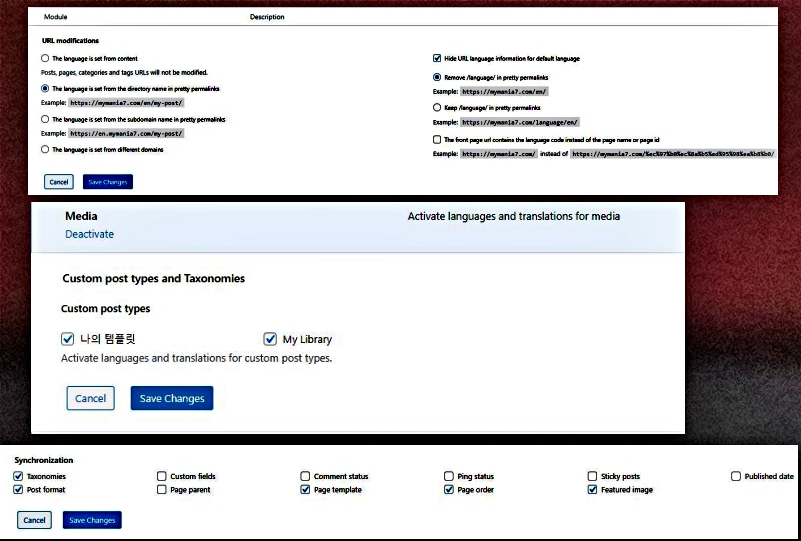Click the 'Custom post types and Taxonomies' heading
The height and width of the screenshot is (541, 801).
(153, 278)
